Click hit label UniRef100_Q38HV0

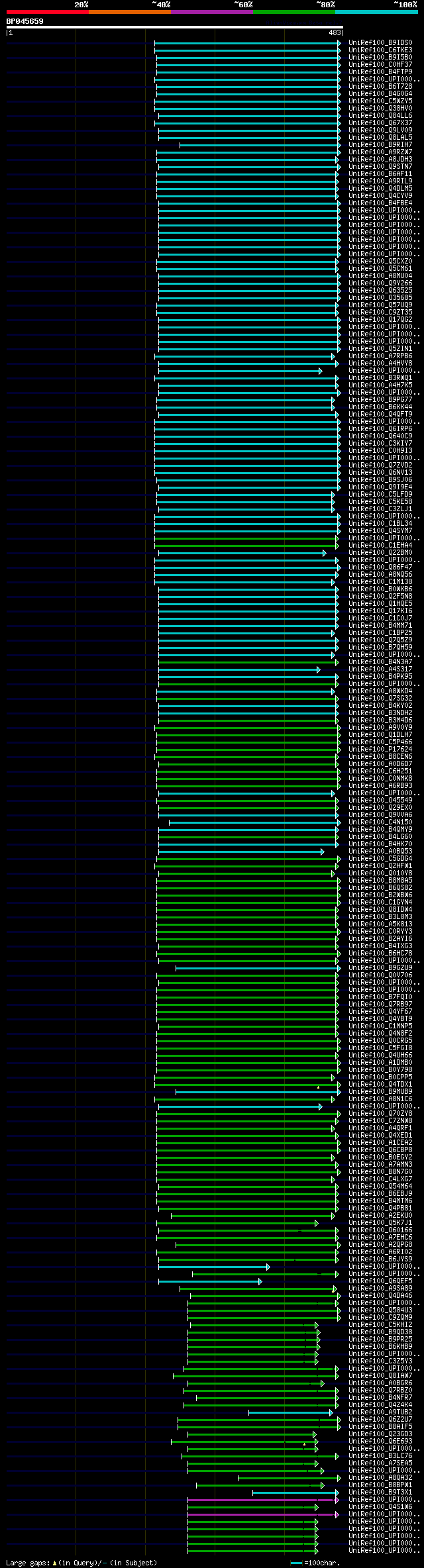pyautogui.click(x=380, y=108)
